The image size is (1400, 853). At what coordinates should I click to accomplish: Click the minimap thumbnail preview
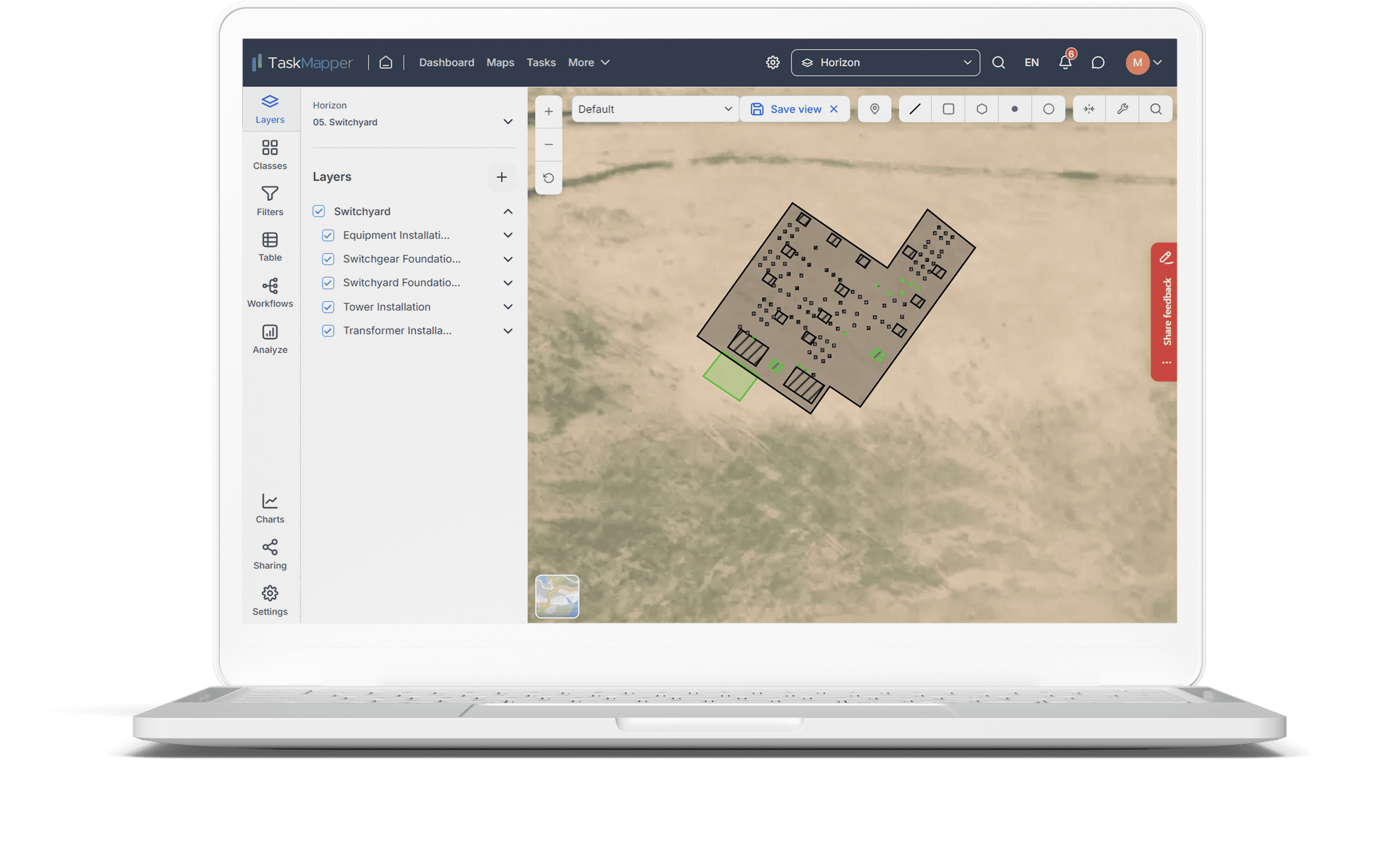tap(557, 595)
